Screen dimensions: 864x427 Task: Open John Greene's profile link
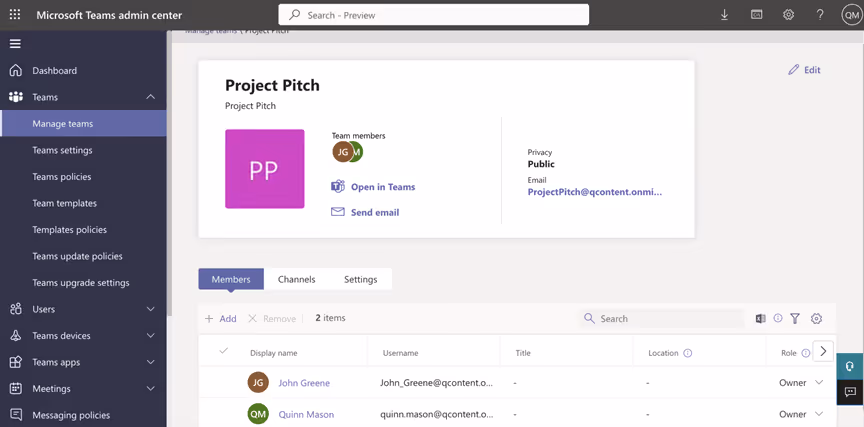pyautogui.click(x=304, y=383)
